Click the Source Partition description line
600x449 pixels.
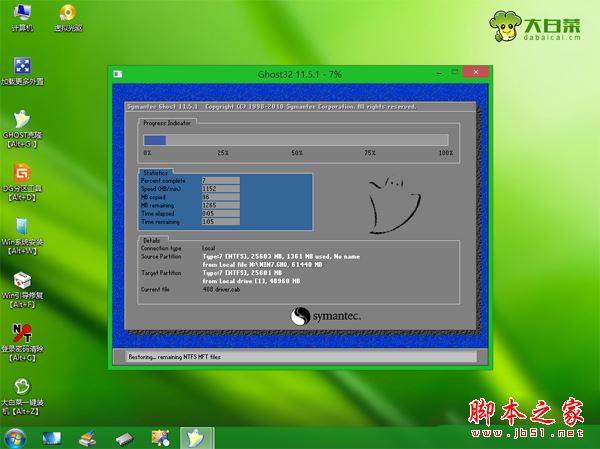click(281, 256)
